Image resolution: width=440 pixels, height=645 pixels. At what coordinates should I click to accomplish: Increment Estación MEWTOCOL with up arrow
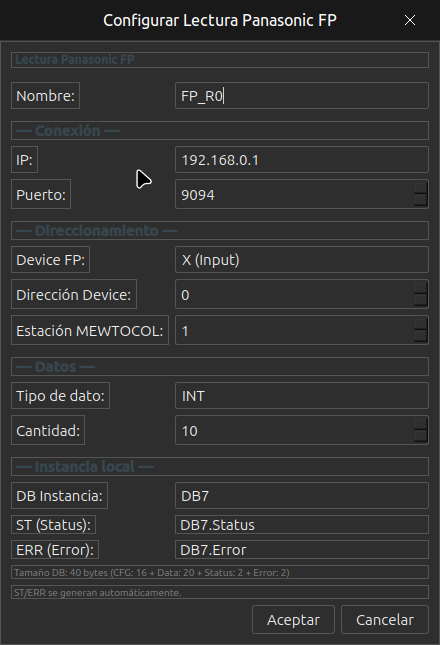(421, 324)
